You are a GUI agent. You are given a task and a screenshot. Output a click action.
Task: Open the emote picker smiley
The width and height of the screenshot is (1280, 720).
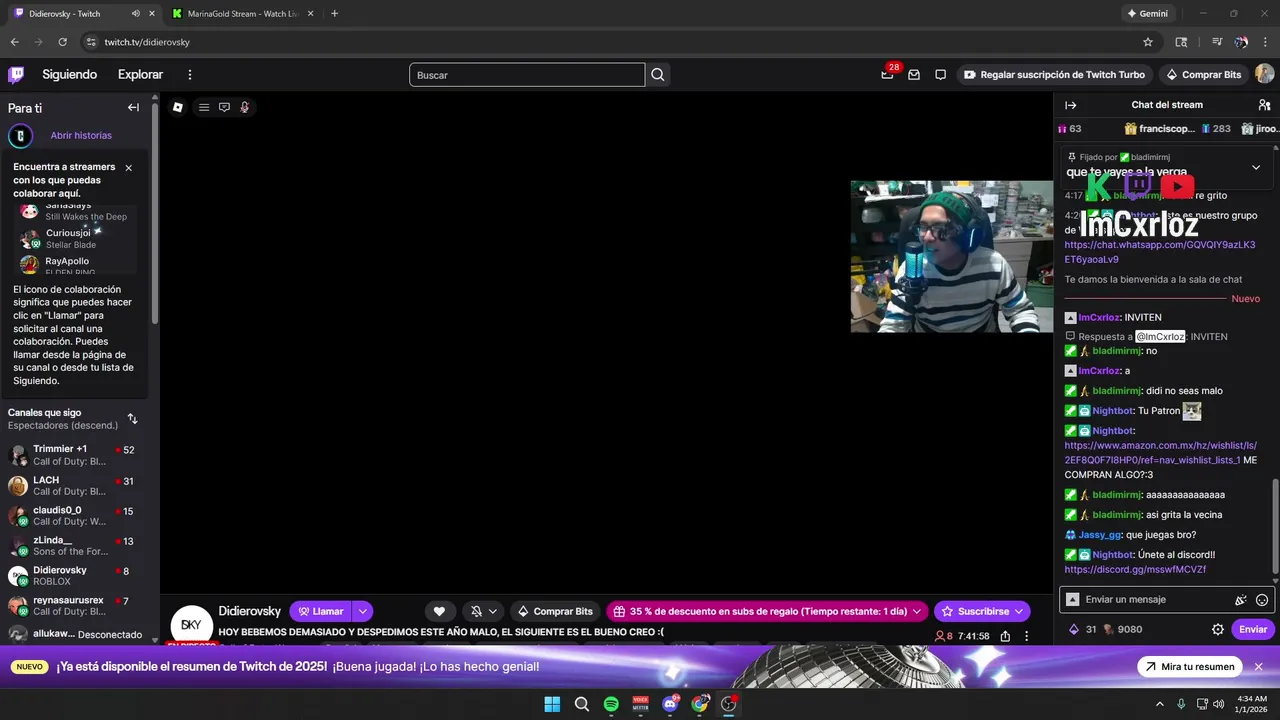[1262, 600]
